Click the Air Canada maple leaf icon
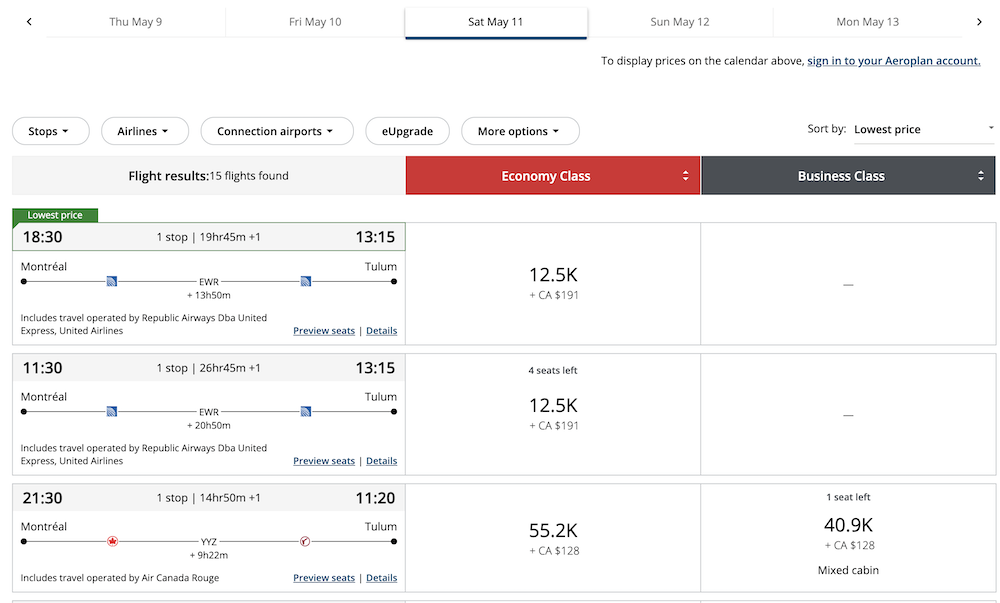Viewport: 1000px width, 603px height. click(x=112, y=542)
